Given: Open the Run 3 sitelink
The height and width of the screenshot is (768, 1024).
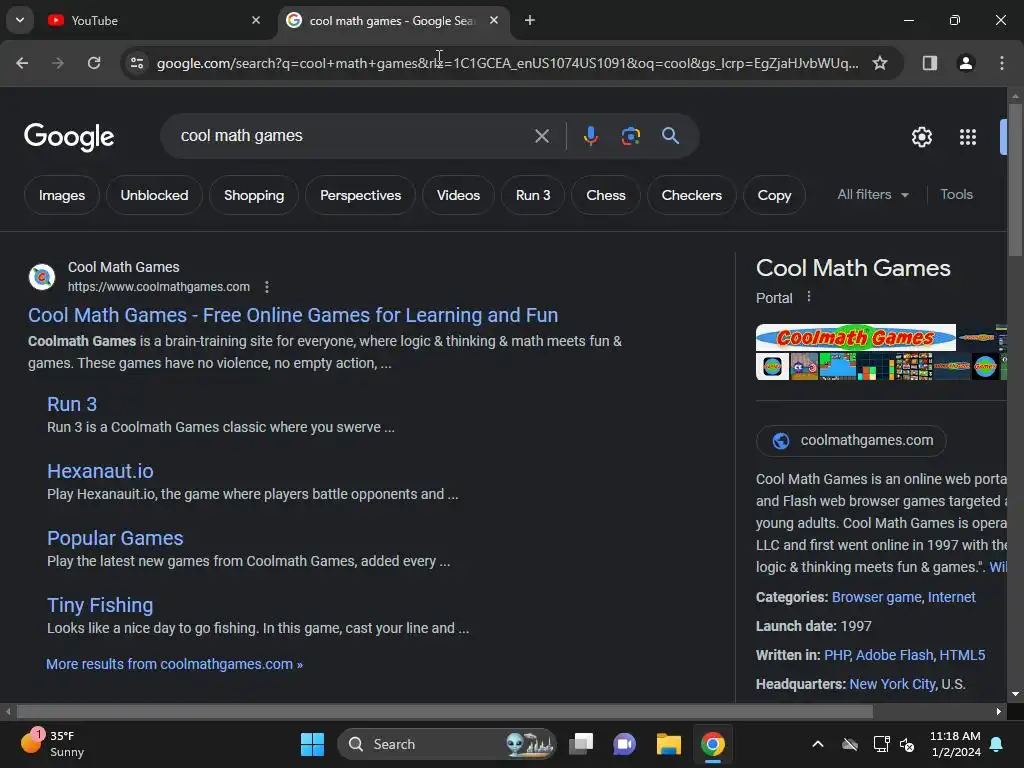Looking at the screenshot, I should [72, 404].
